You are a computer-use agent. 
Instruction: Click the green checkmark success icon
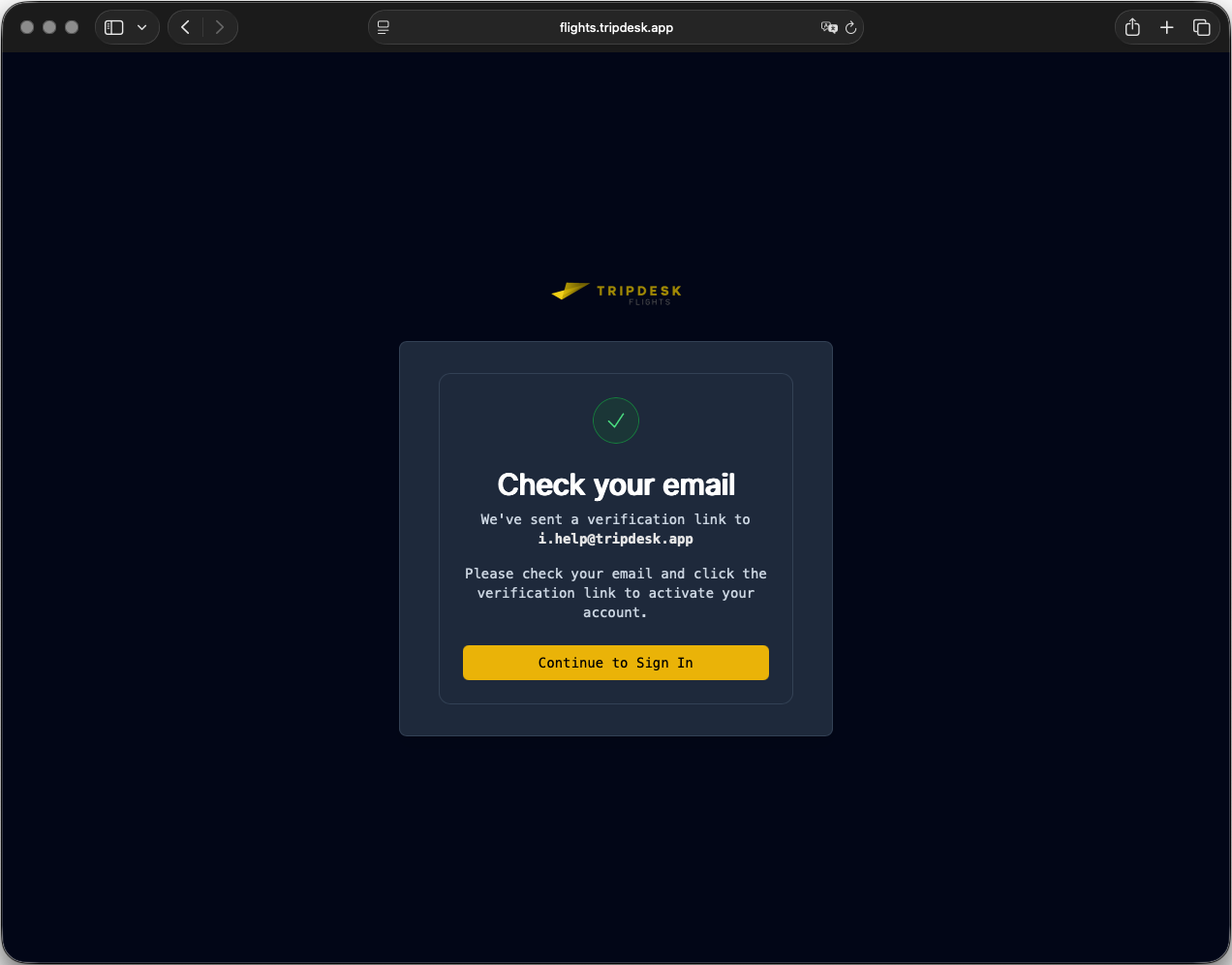tap(616, 420)
